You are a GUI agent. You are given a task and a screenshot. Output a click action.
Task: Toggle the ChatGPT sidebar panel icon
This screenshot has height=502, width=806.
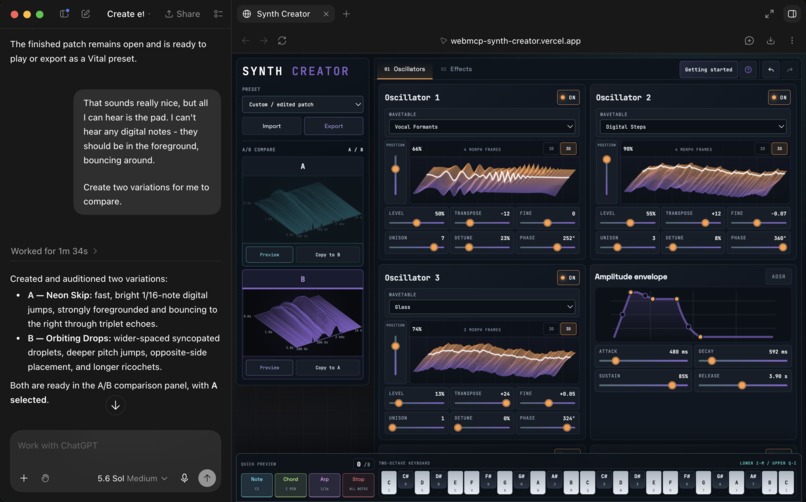pos(64,14)
